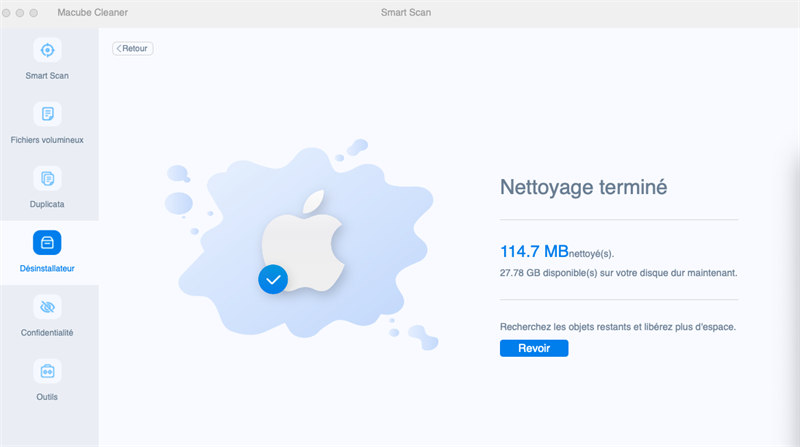Click the blue checkmark badge on apple

[x=273, y=280]
